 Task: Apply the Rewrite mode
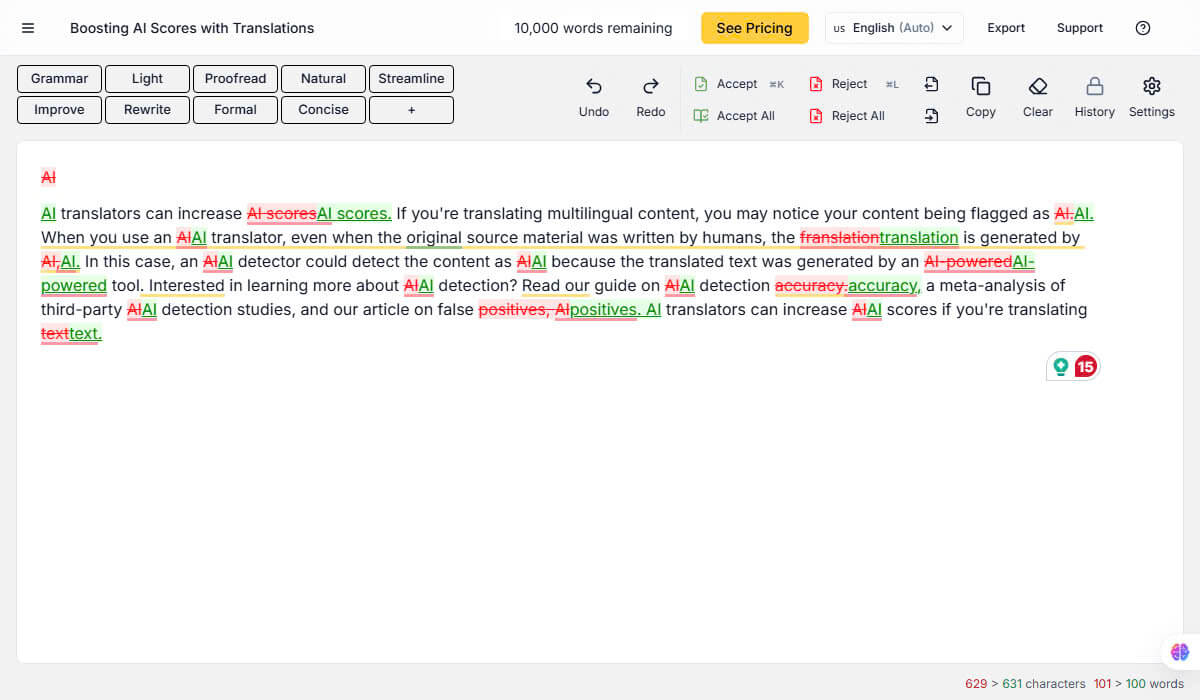pos(148,110)
